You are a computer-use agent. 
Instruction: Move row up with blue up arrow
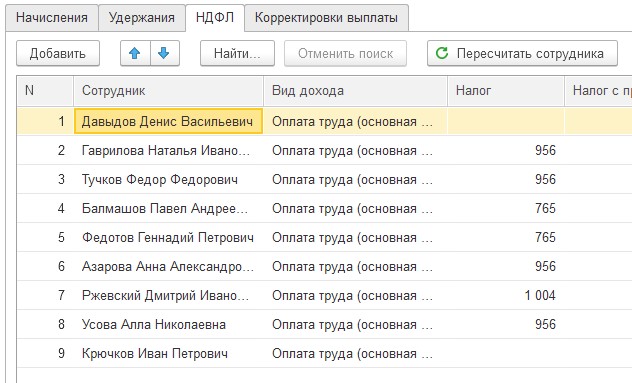[135, 53]
